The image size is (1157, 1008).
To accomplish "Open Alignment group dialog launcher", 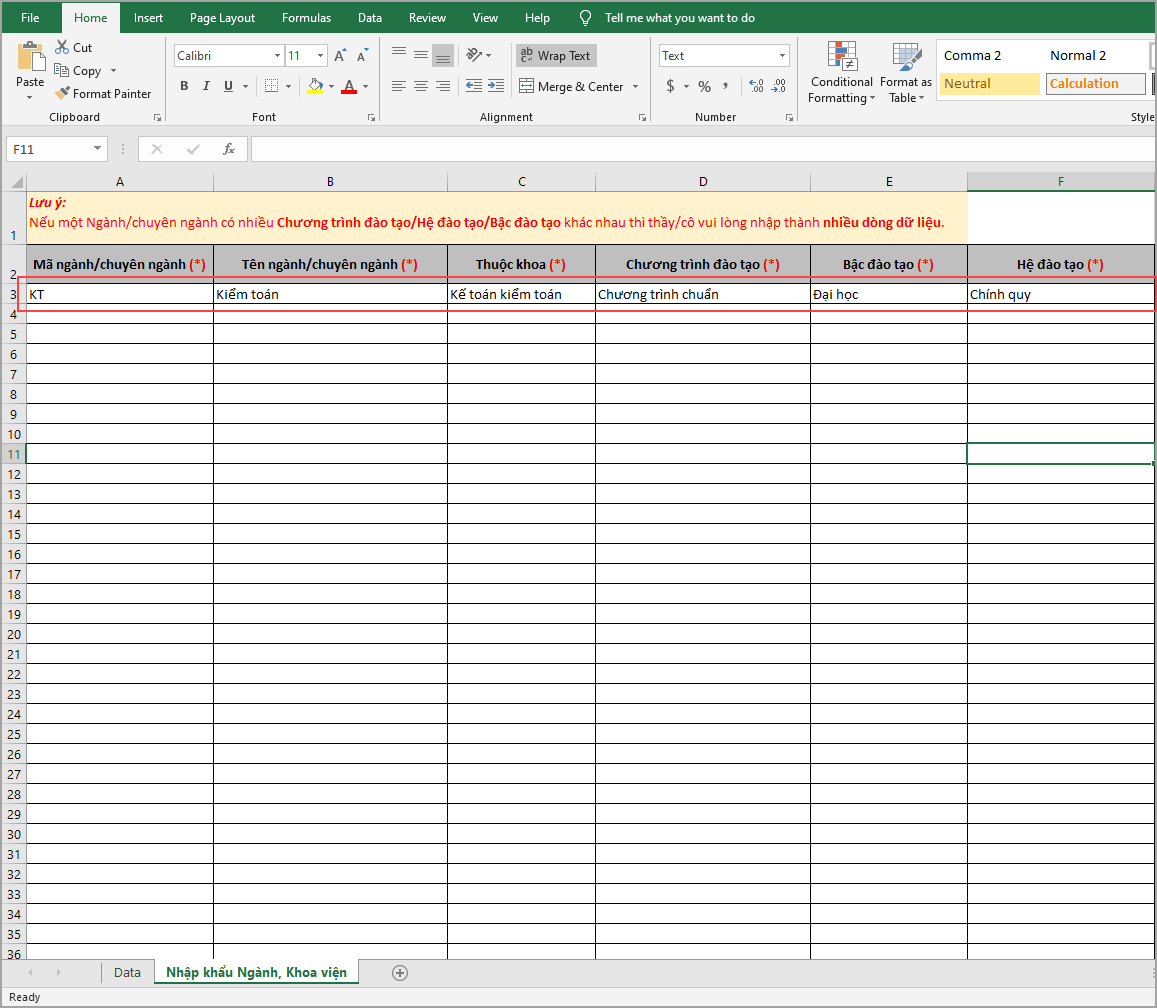I will click(x=642, y=117).
